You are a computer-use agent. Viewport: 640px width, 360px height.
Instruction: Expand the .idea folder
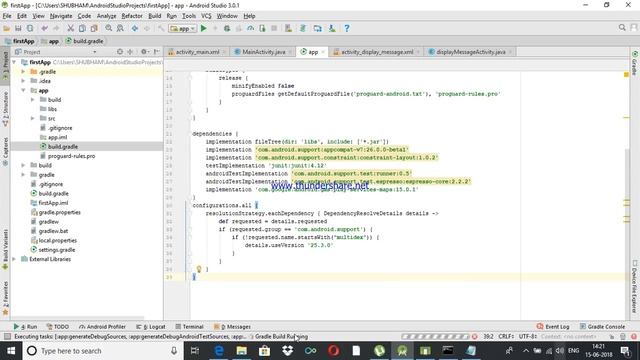pos(23,81)
